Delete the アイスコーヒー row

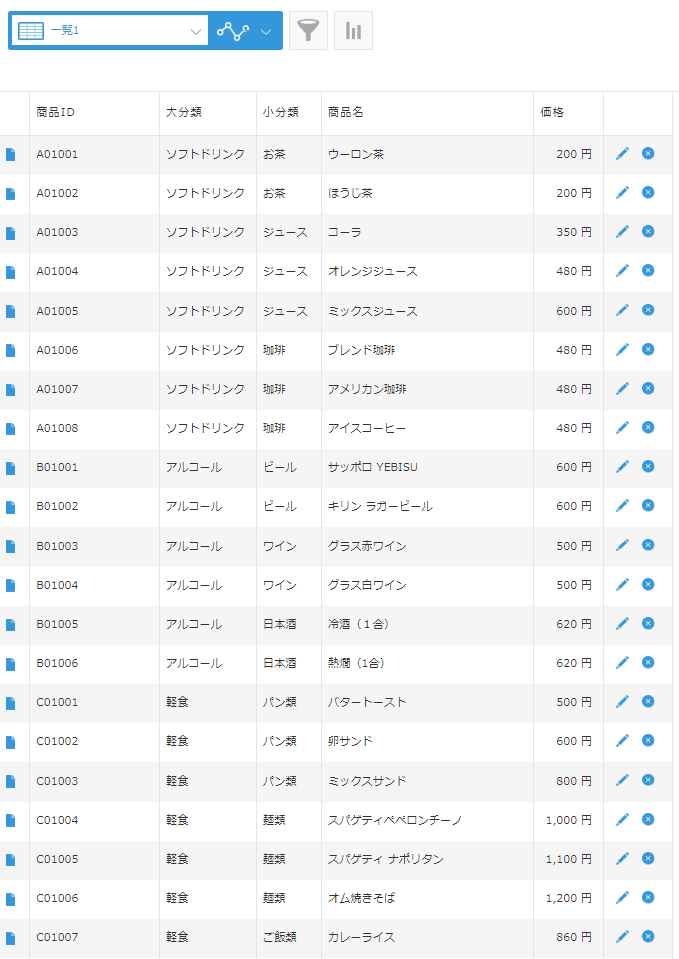pyautogui.click(x=648, y=428)
